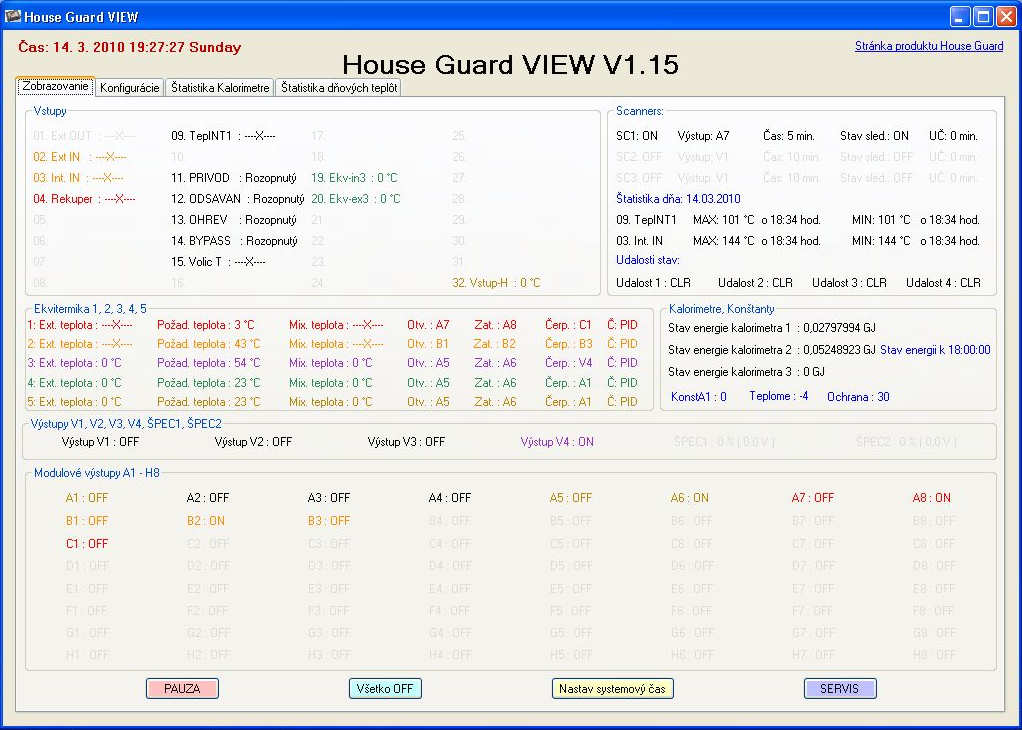
Task: Click input 15. Volic T
Action: point(218,261)
